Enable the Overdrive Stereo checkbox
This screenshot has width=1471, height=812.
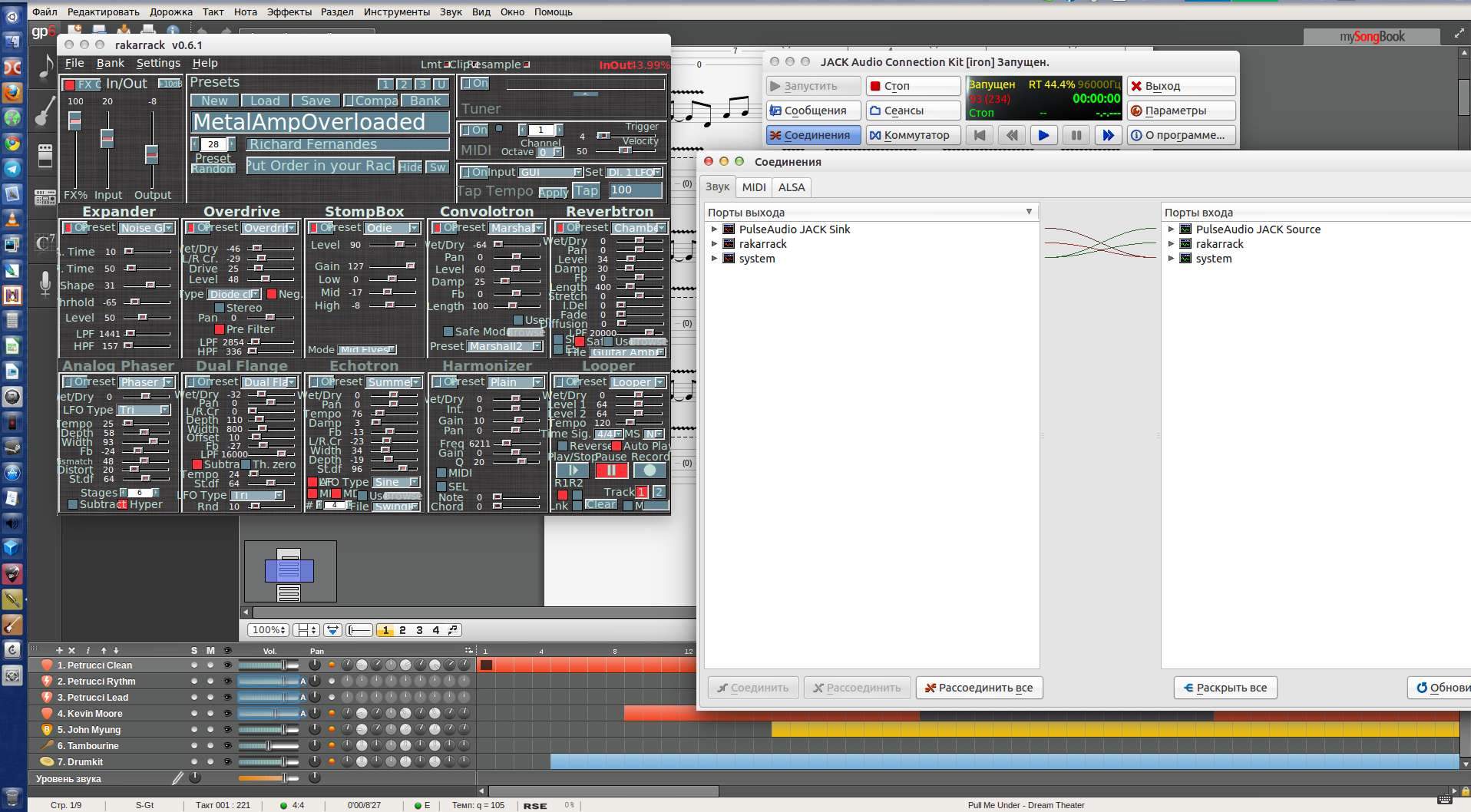(x=220, y=308)
